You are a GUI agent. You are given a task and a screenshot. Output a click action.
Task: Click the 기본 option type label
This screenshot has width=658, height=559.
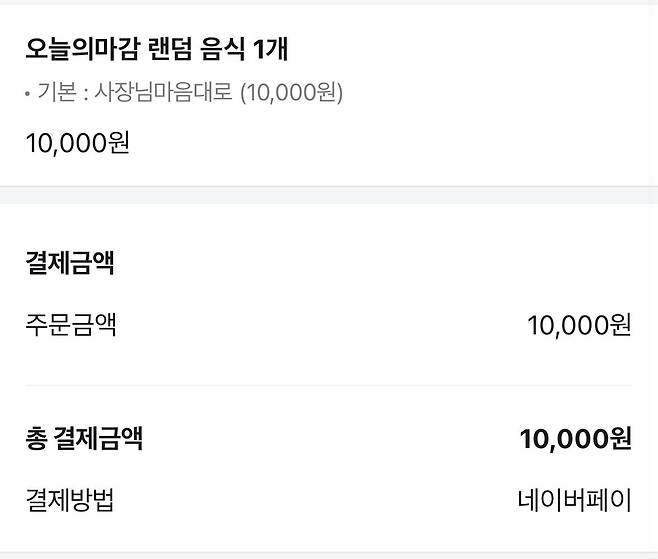[54, 93]
